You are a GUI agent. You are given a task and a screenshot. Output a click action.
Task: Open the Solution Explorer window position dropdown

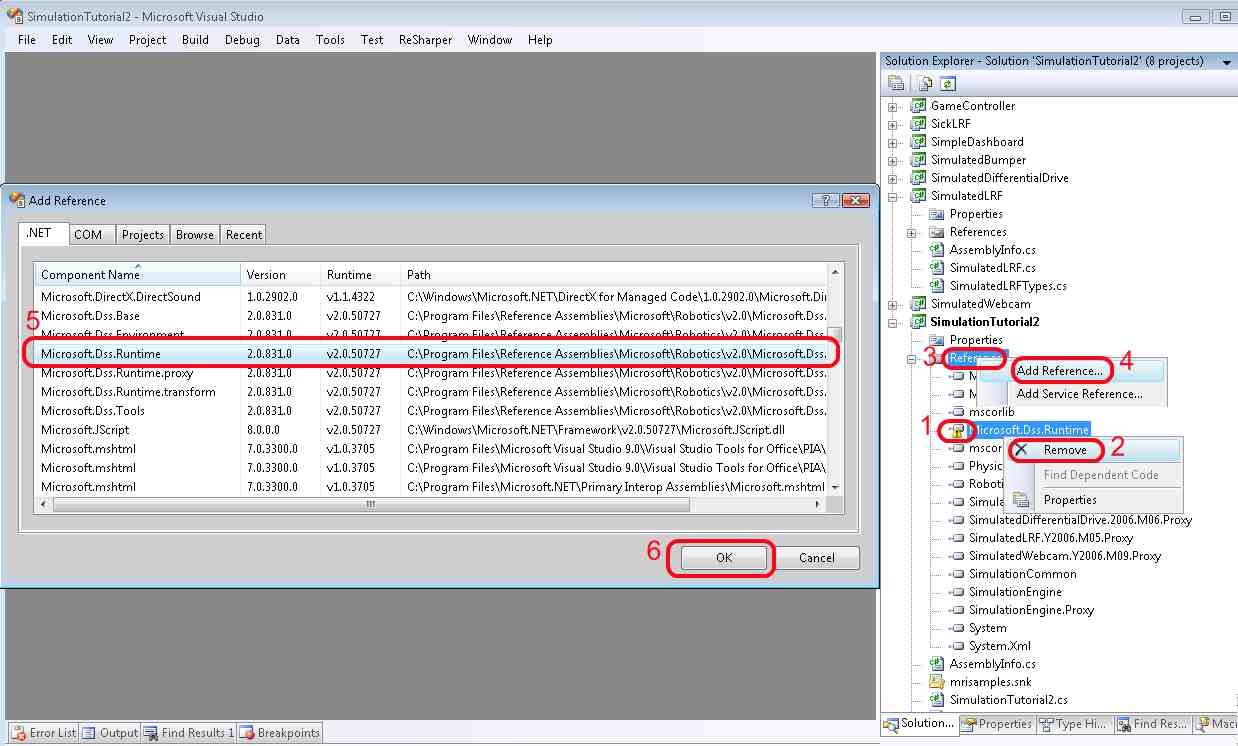tap(1226, 62)
